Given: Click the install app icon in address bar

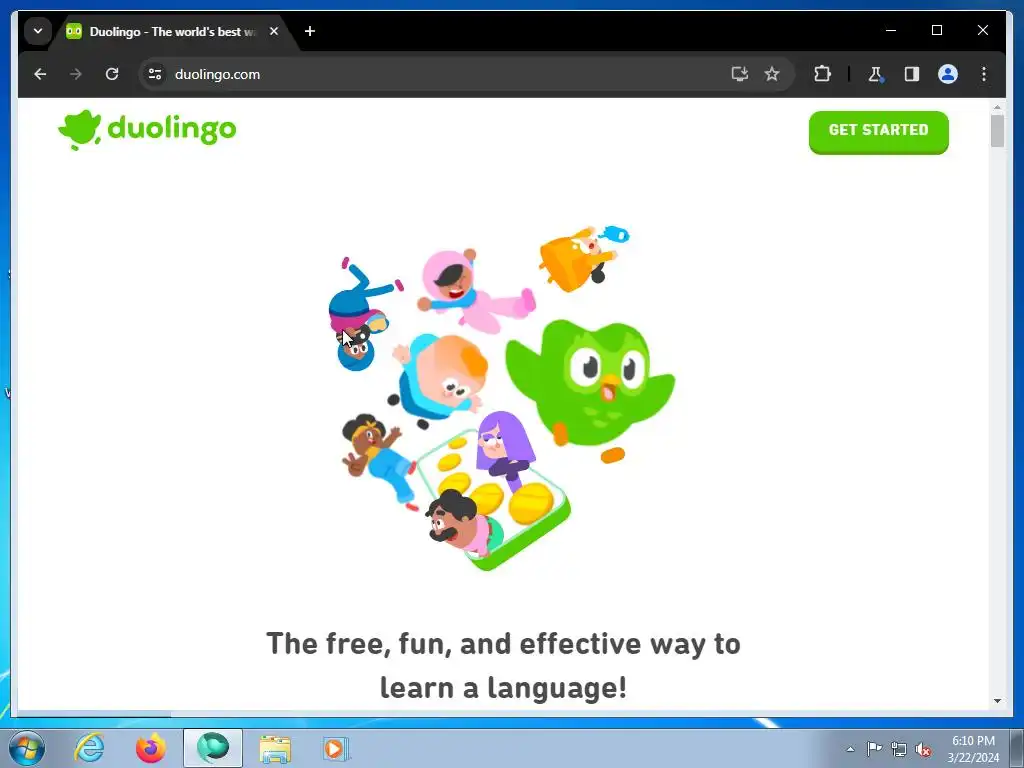Looking at the screenshot, I should tap(739, 74).
